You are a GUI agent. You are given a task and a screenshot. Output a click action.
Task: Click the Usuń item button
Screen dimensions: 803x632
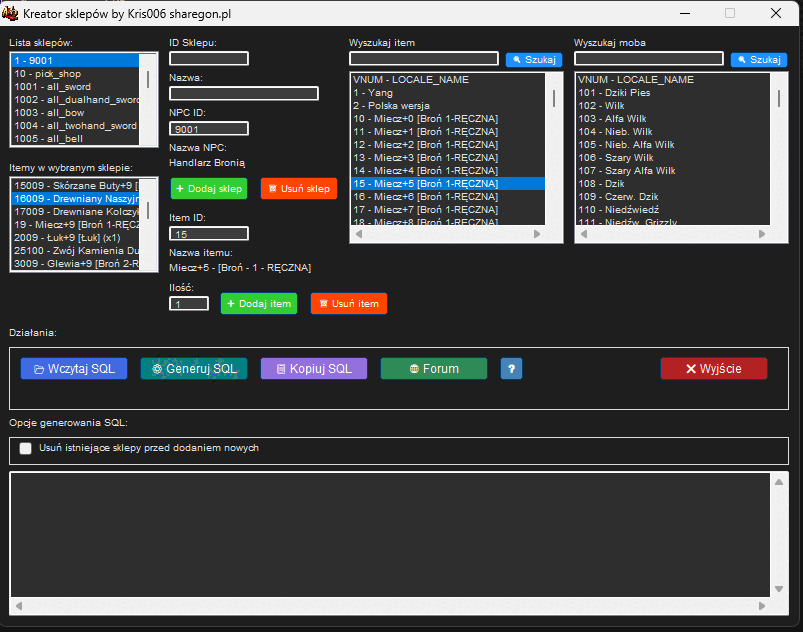click(348, 303)
